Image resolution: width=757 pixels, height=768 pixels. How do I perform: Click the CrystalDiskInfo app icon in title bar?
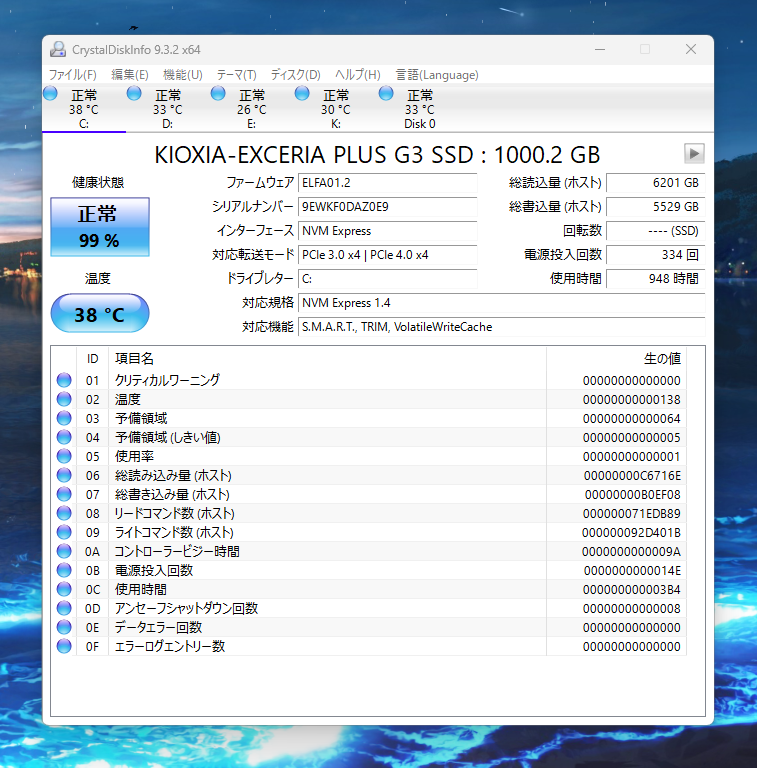coord(58,50)
